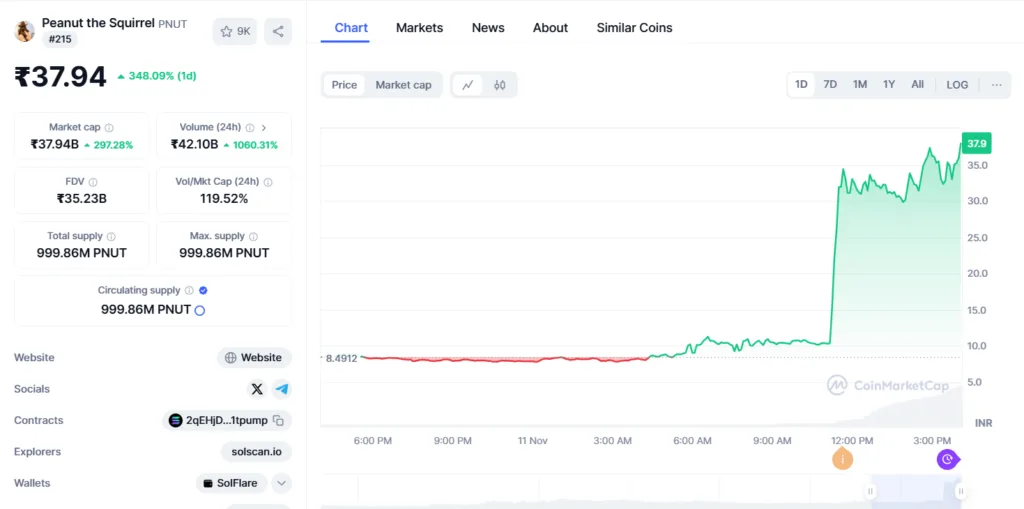
Task: Click Total supply info icon
Action: pos(111,237)
